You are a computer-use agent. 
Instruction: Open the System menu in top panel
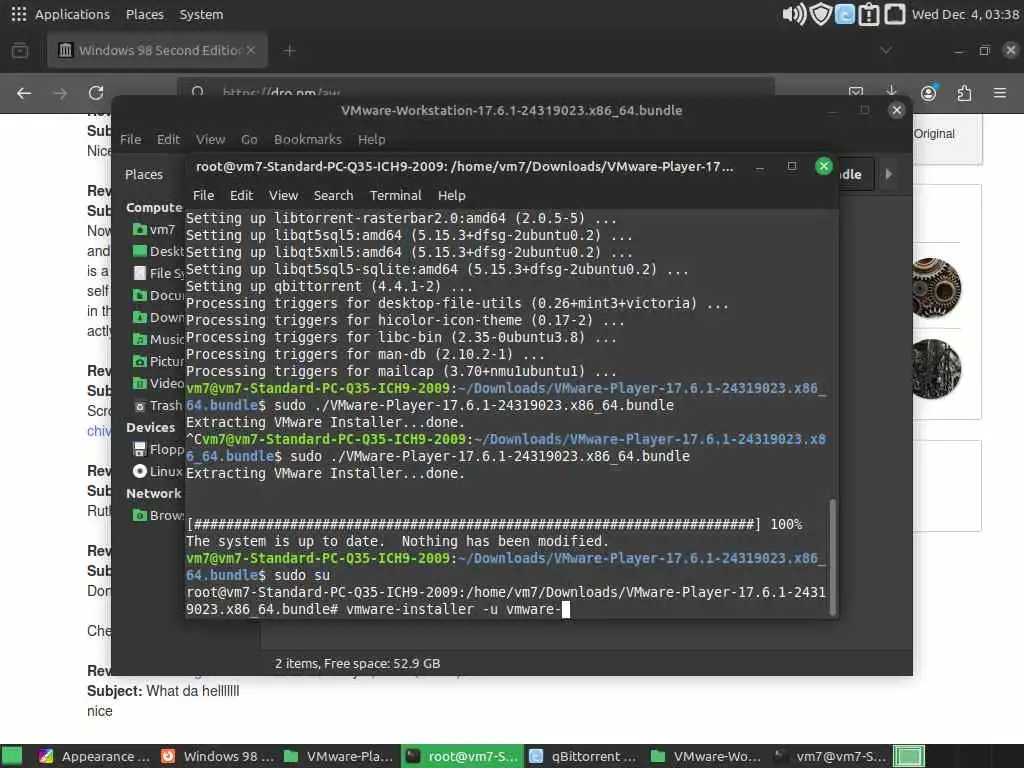pos(201,14)
